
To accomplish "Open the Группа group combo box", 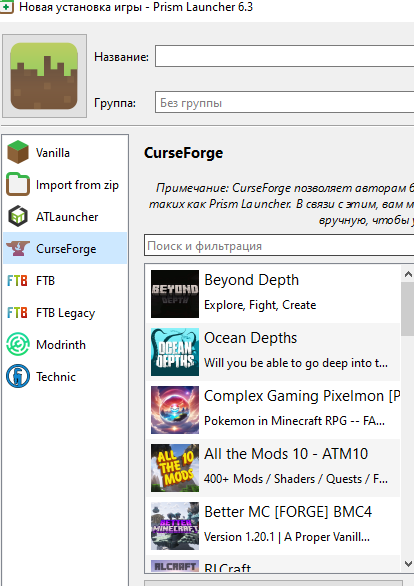I will pos(285,102).
